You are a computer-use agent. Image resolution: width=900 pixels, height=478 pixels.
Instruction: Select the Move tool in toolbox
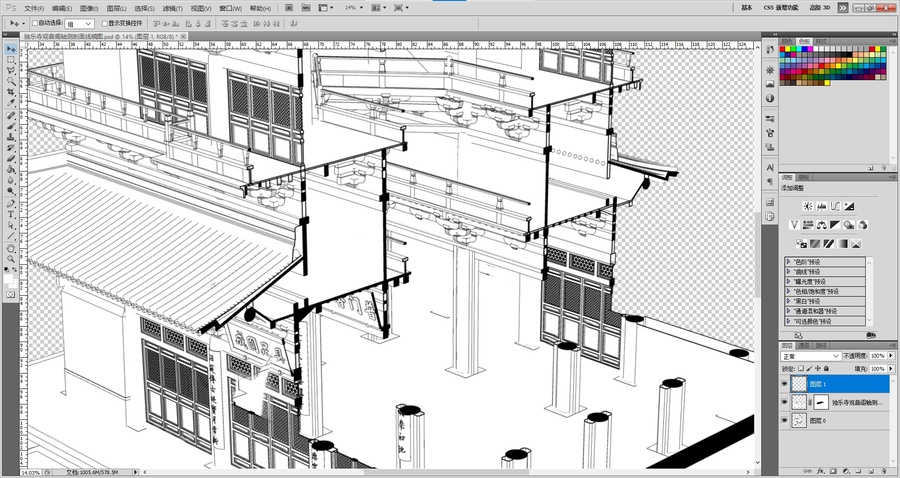click(11, 48)
